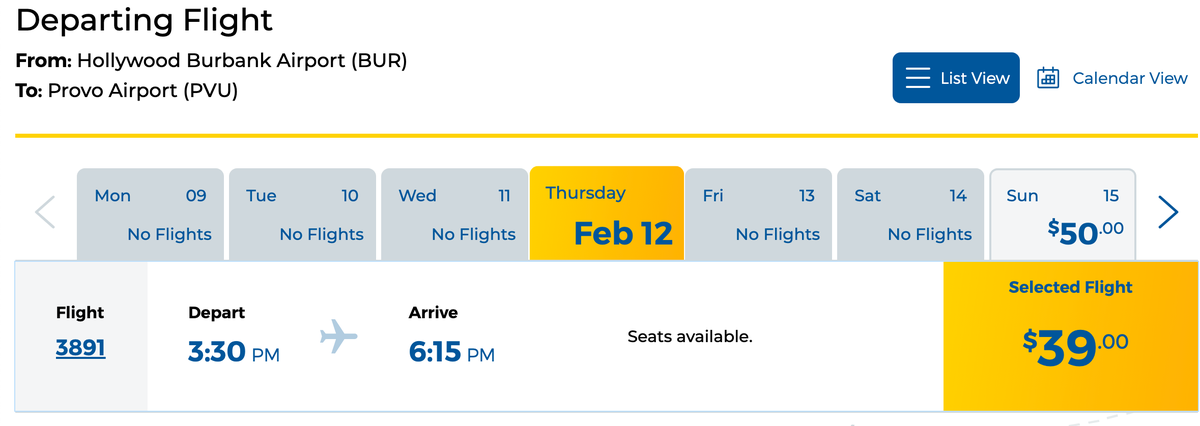Switch to List View
The width and height of the screenshot is (1200, 426).
point(956,78)
